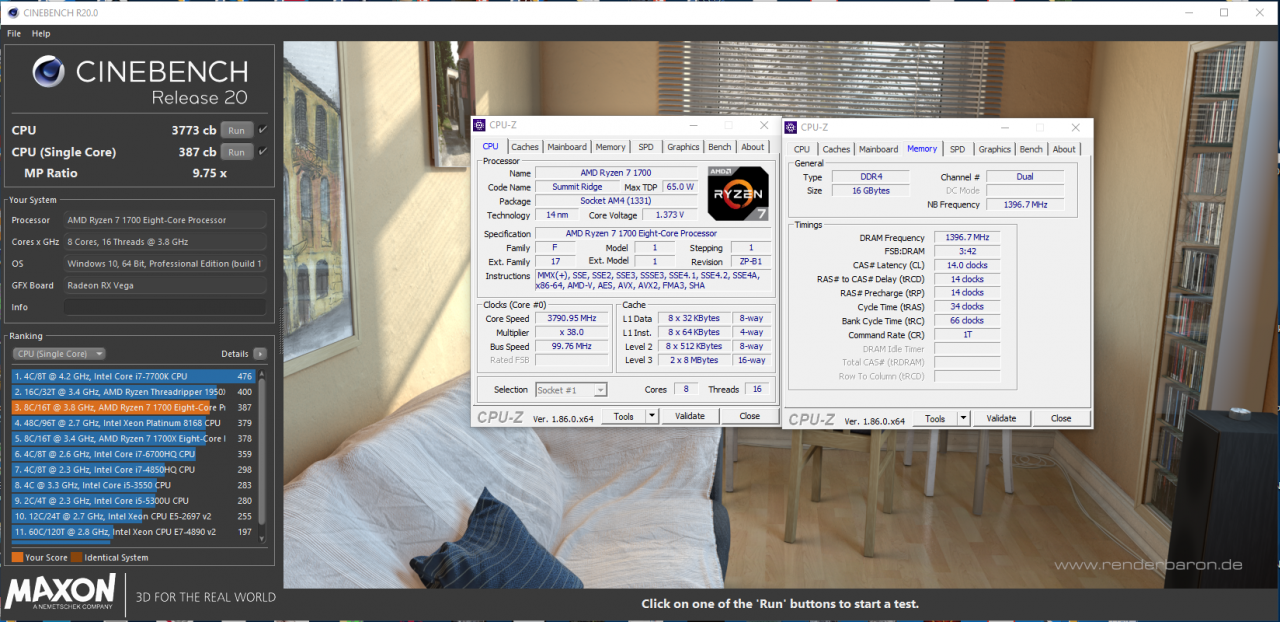1280x622 pixels.
Task: Switch to Memory tab in left CPU-Z window
Action: [610, 147]
